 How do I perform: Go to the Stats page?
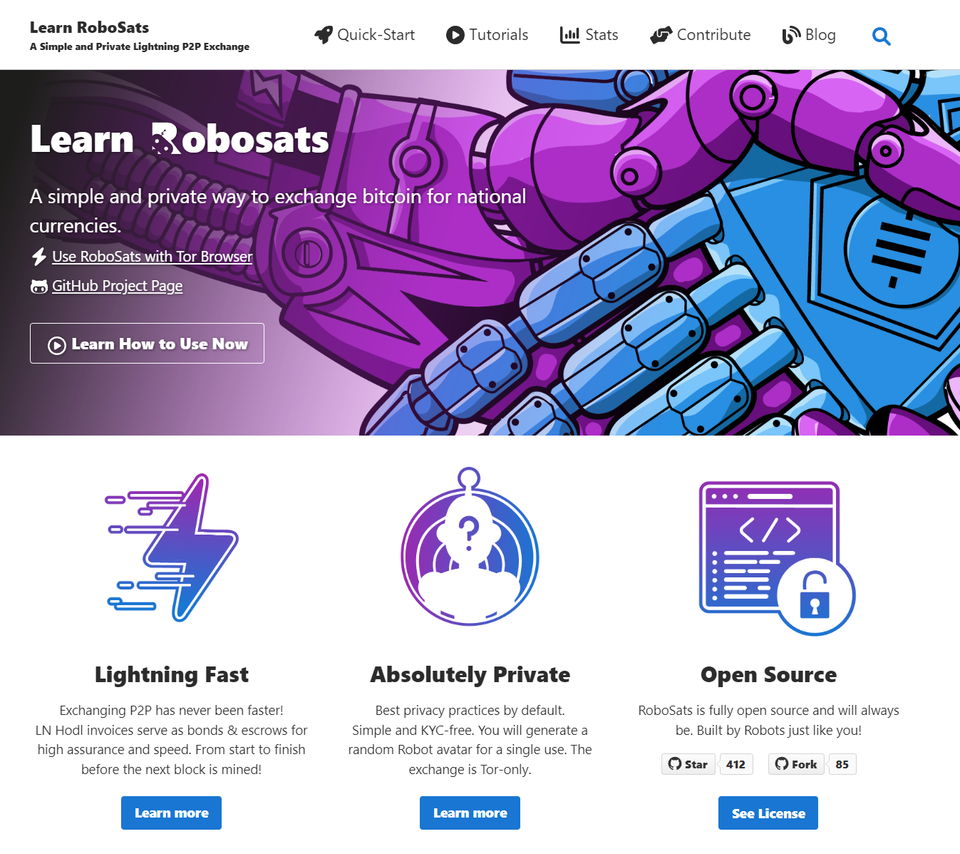(x=589, y=35)
